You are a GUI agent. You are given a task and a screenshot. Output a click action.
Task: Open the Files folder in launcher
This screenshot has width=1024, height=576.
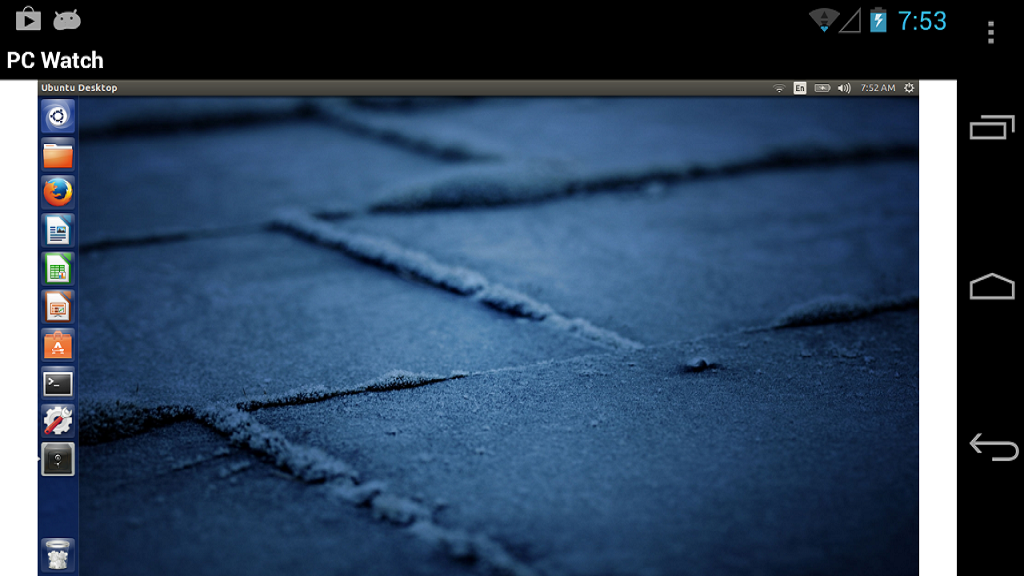coord(57,155)
